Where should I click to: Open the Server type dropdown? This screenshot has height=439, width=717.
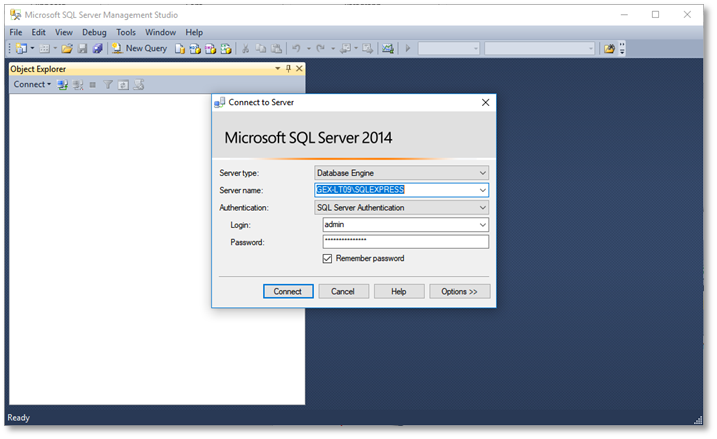point(482,173)
